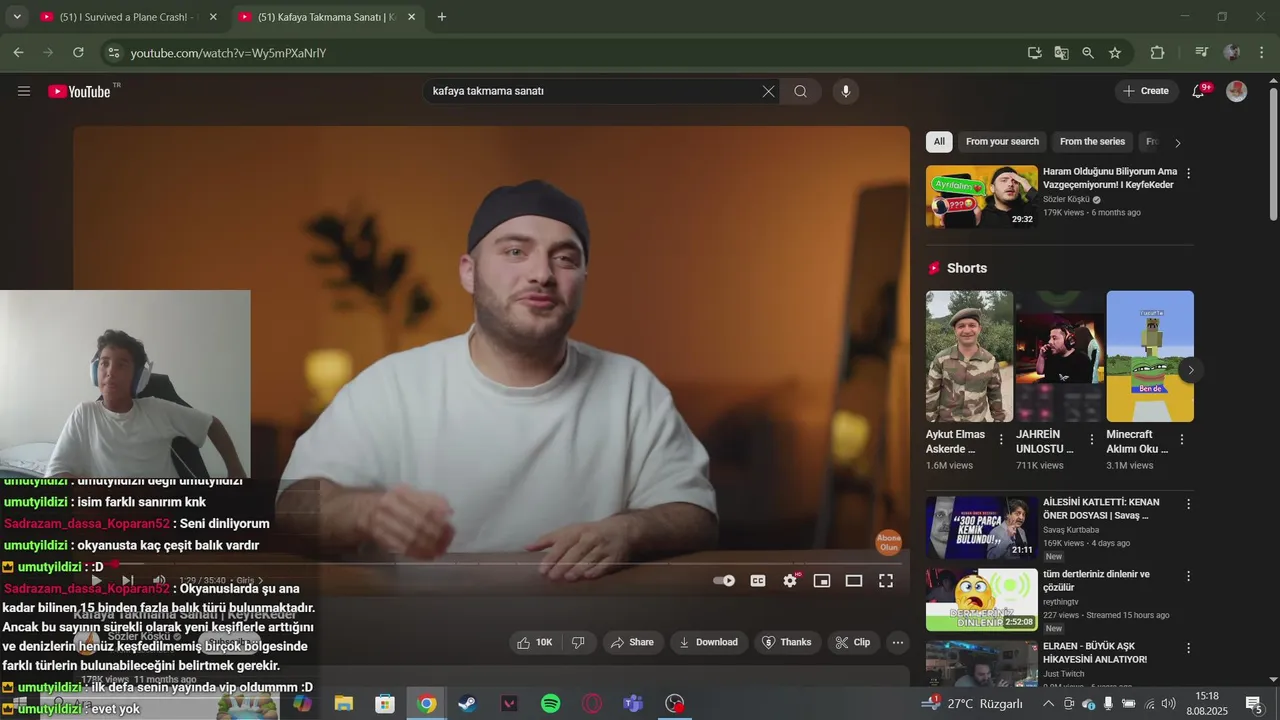The image size is (1280, 720).
Task: Open options for JAHREİN UNLOSTU short
Action: click(1091, 439)
